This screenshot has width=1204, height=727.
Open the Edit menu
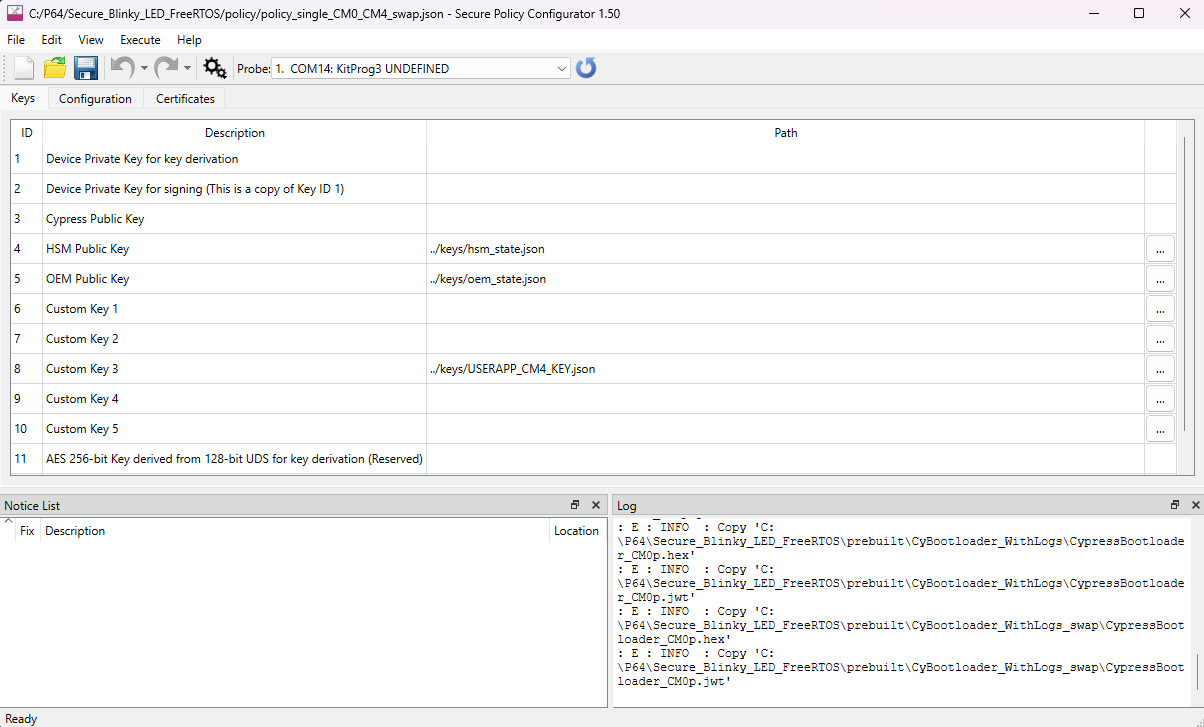pos(51,40)
